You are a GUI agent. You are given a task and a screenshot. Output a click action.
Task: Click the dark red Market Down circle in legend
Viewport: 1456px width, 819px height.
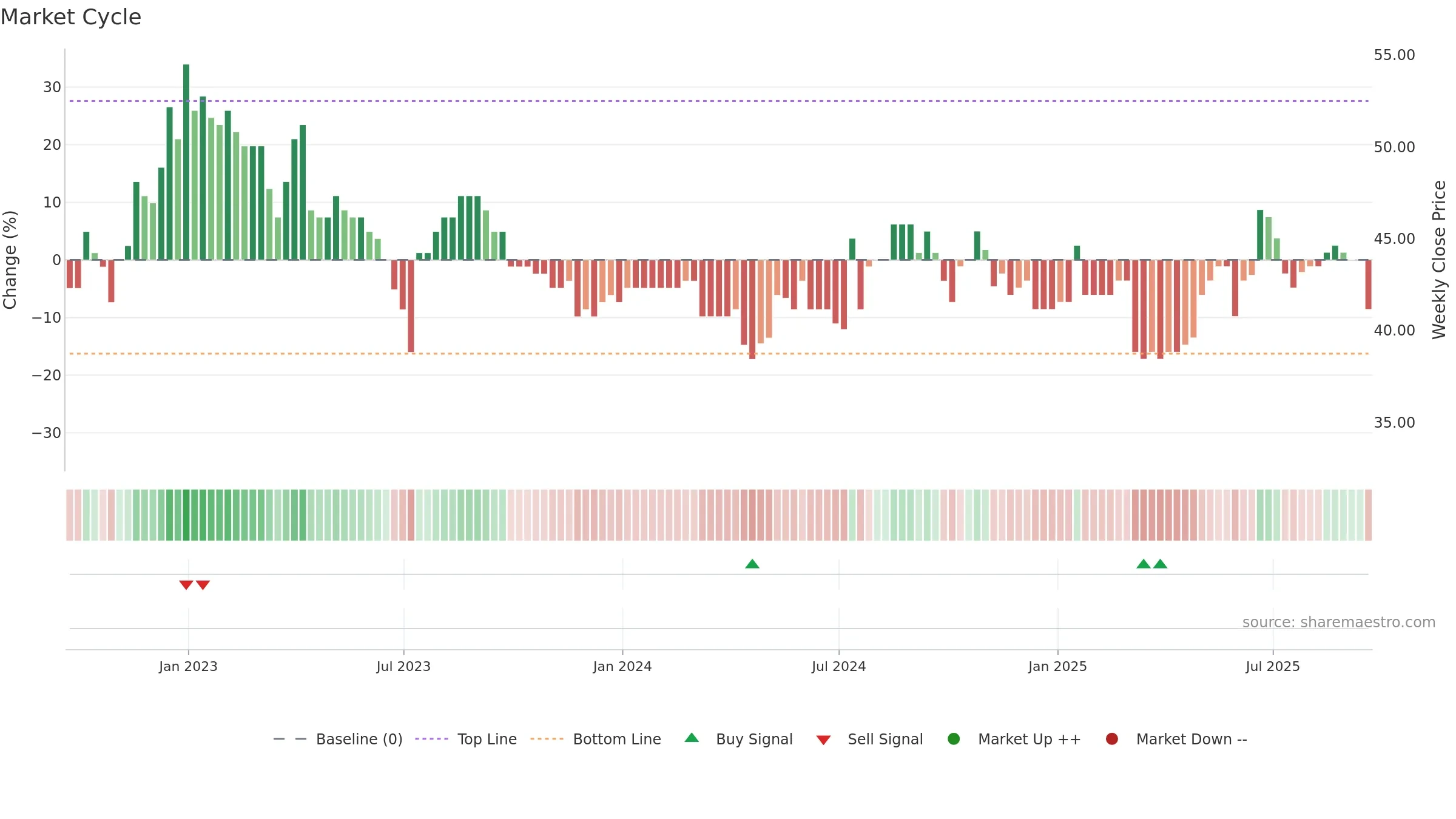tap(1112, 739)
